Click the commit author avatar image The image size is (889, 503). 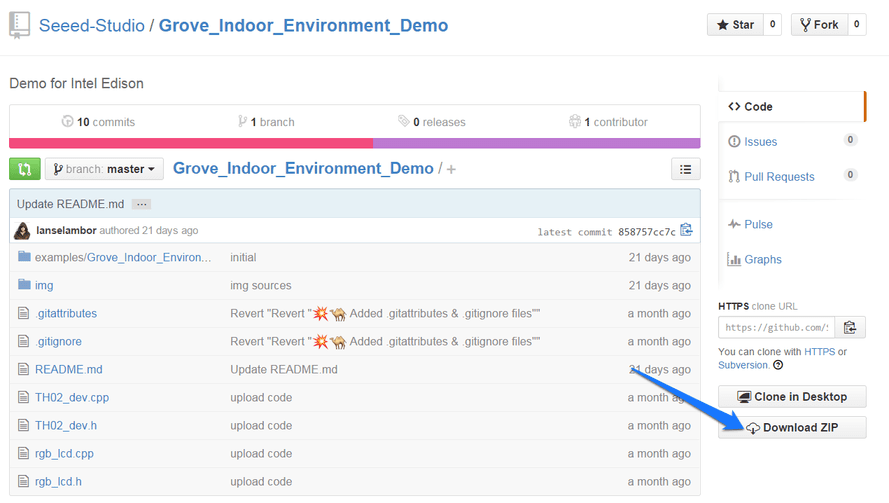(x=22, y=231)
